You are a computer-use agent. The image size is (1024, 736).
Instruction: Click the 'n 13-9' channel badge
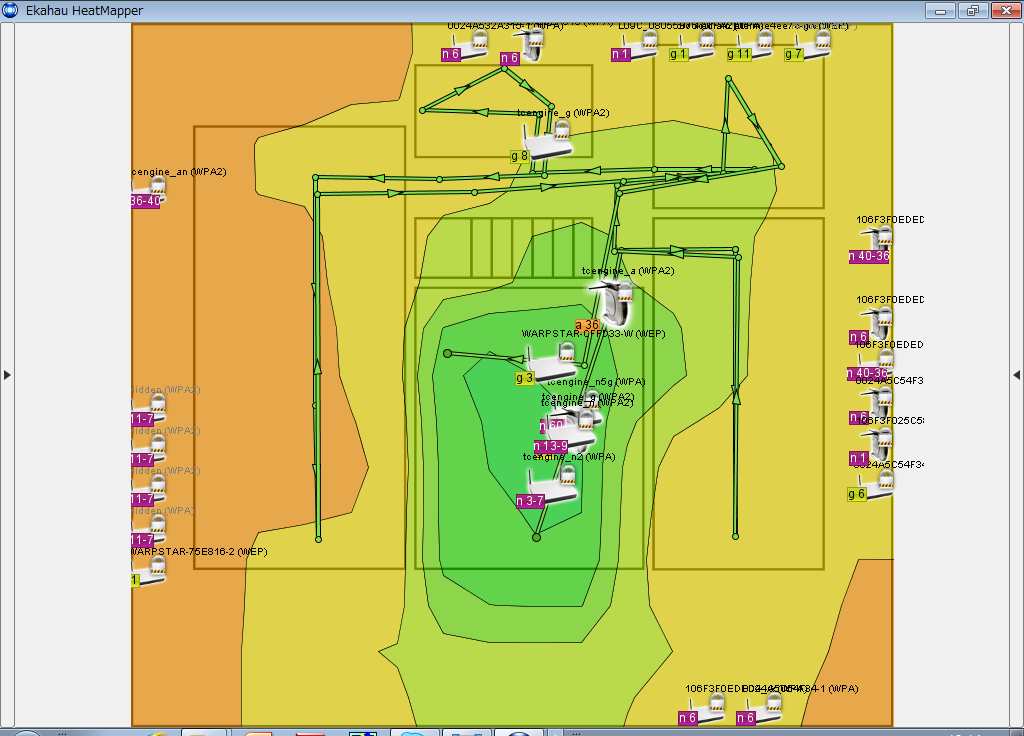pos(551,446)
